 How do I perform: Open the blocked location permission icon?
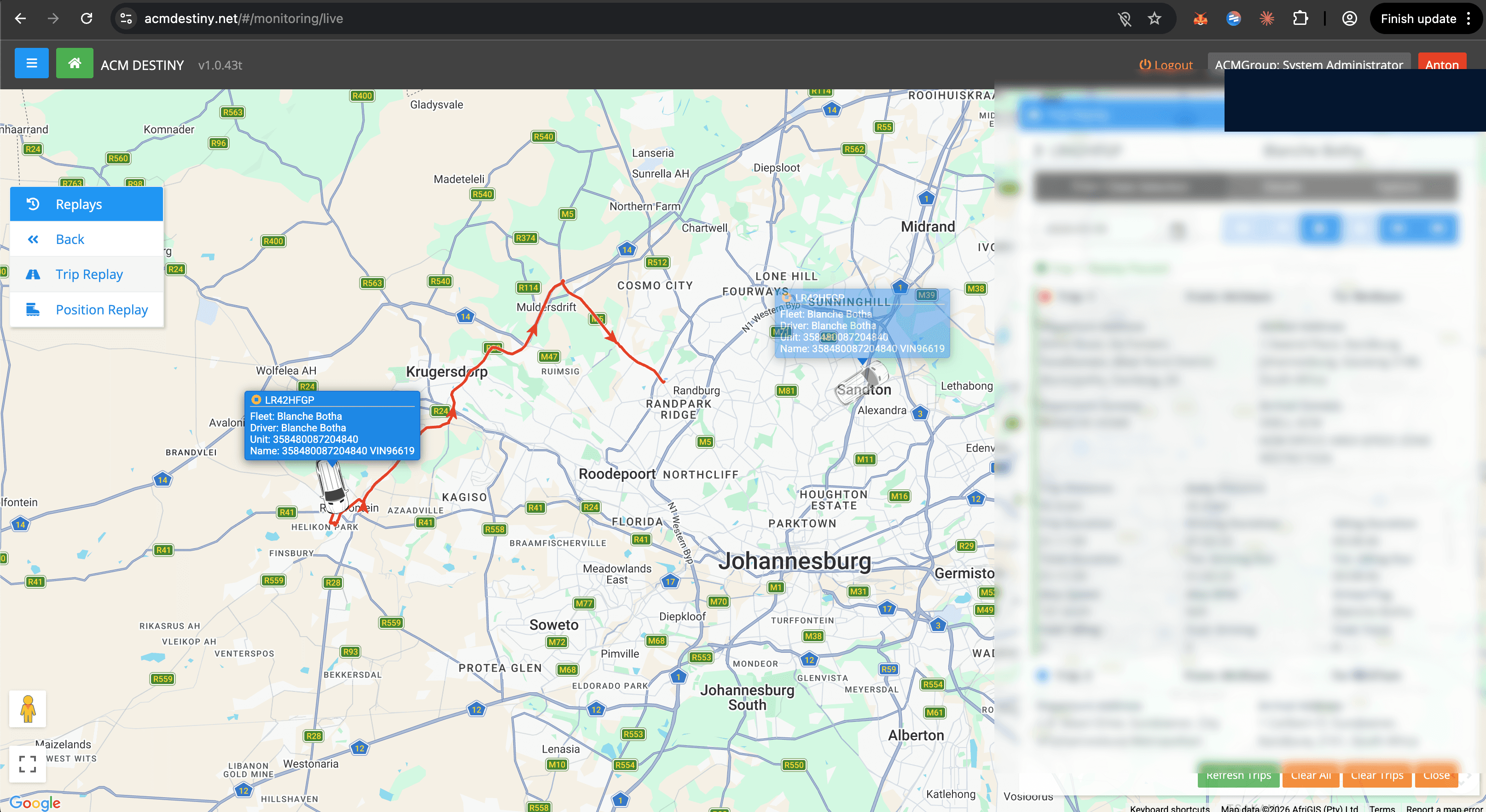tap(1124, 19)
